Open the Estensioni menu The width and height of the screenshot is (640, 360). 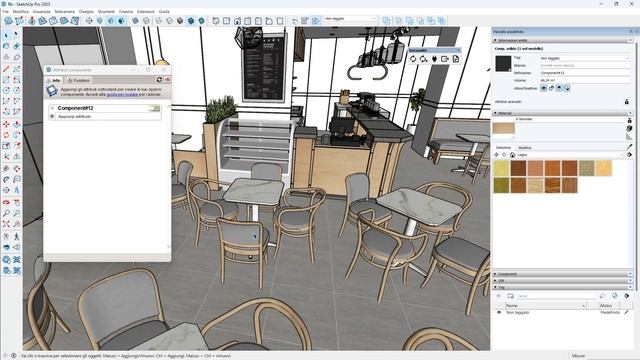coord(146,11)
